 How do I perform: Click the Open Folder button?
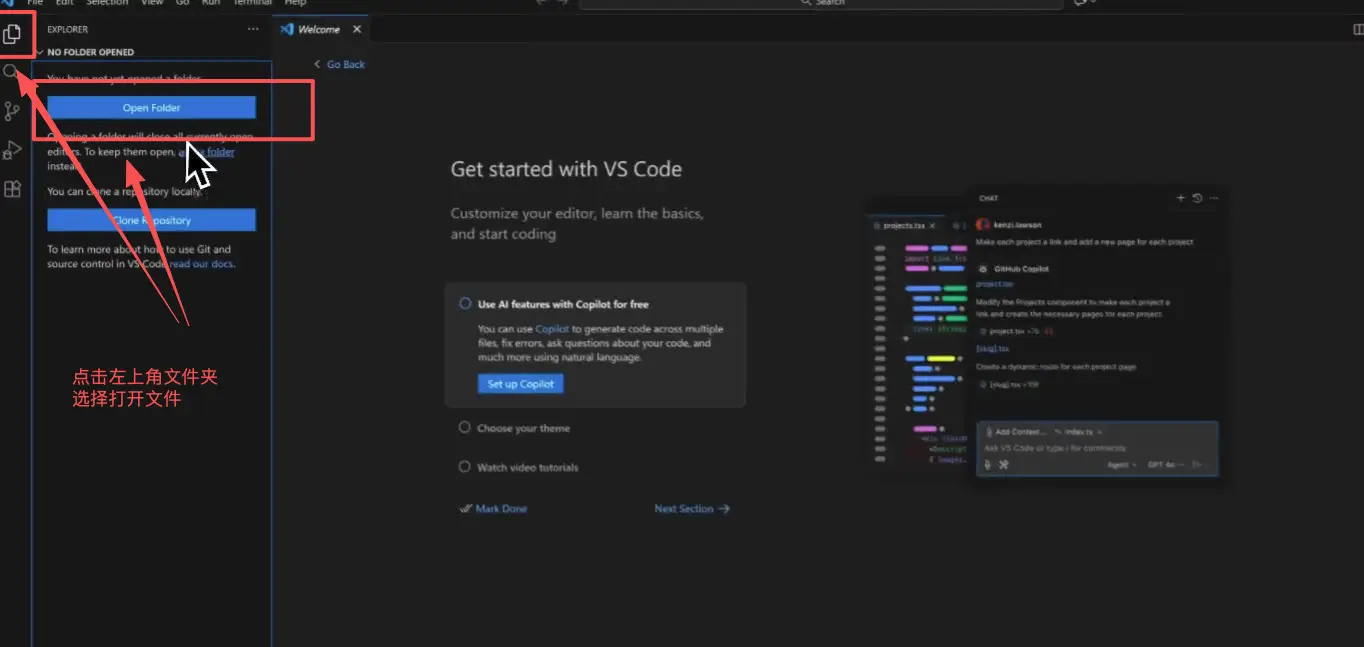[151, 108]
